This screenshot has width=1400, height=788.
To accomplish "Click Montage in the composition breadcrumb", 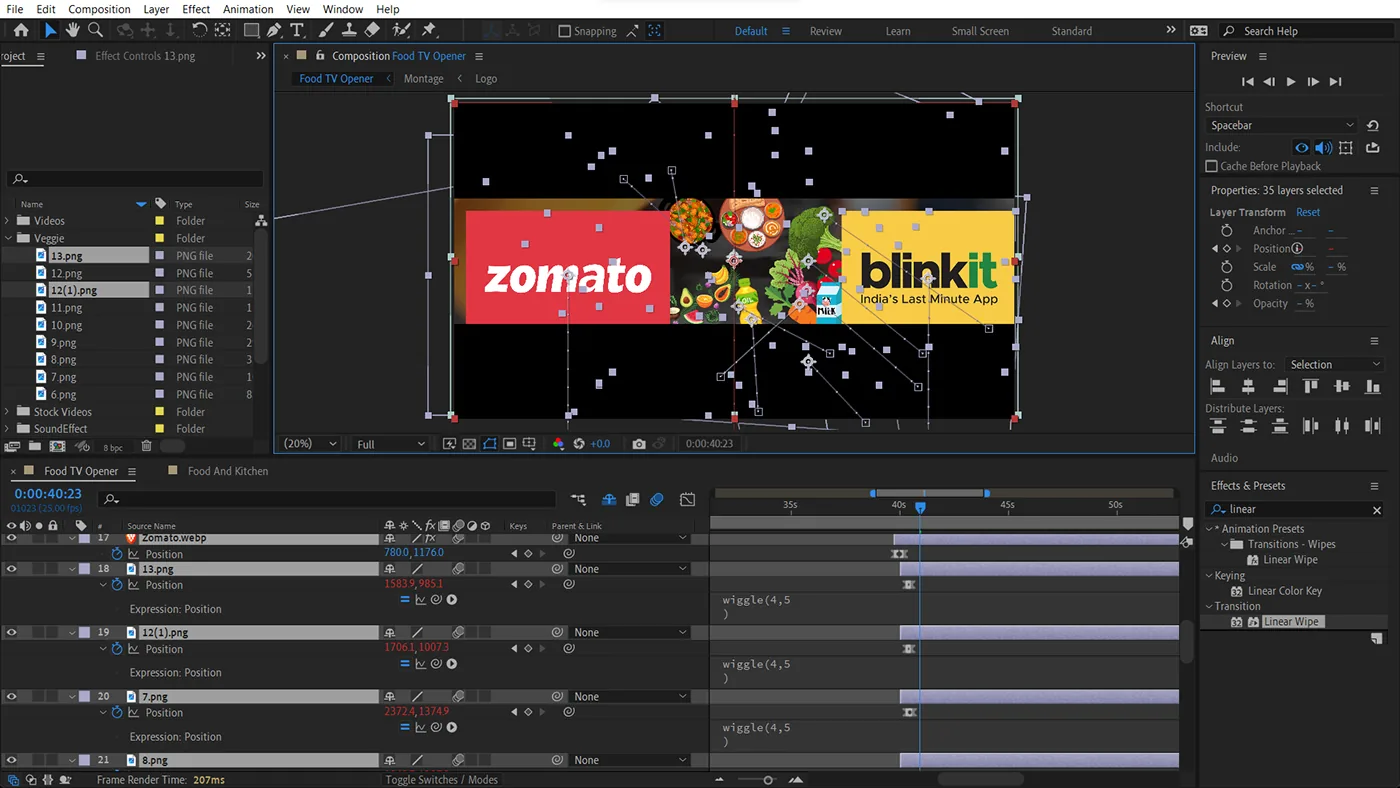I will pos(423,79).
